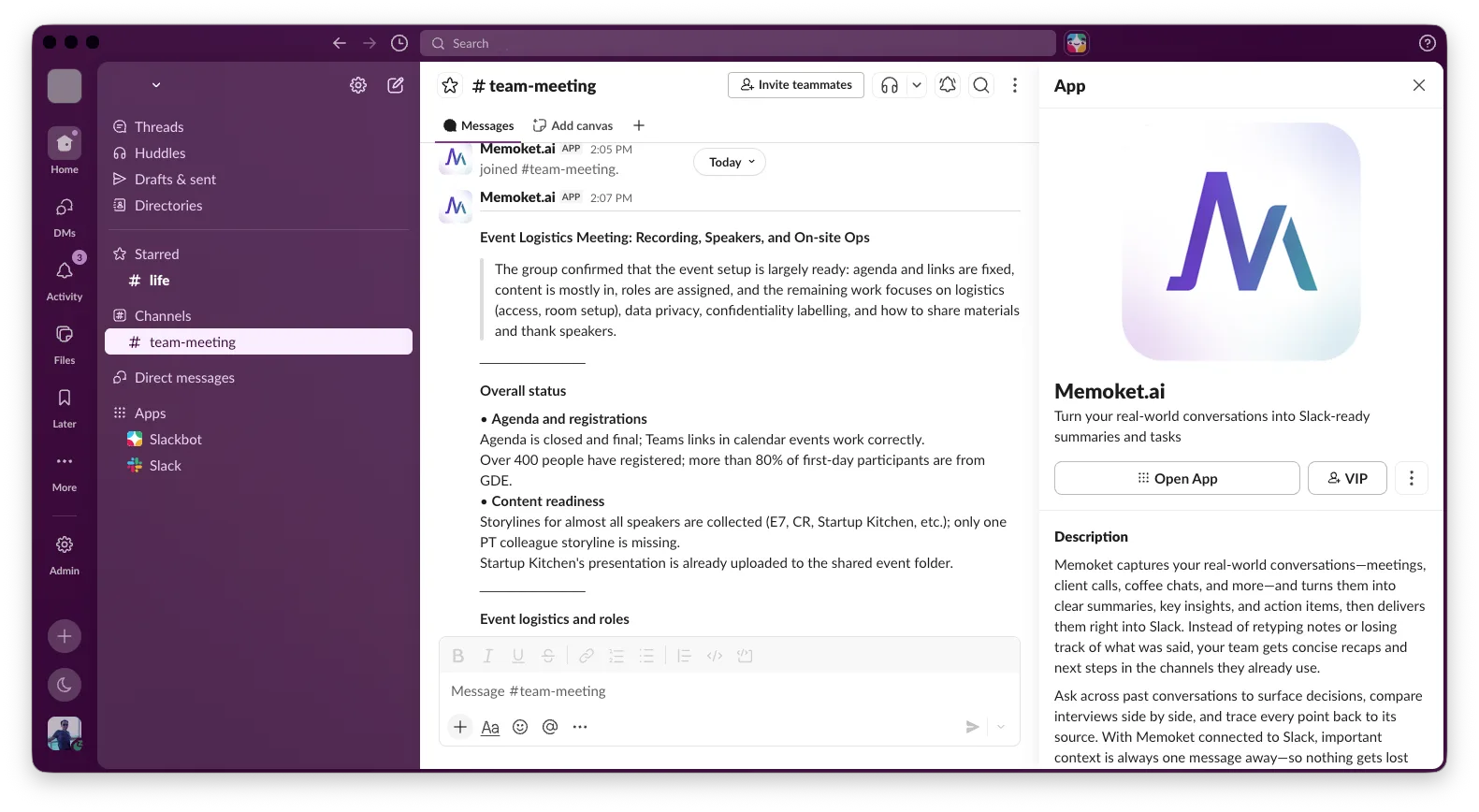The image size is (1479, 812).
Task: Click Invite teammates button
Action: coord(796,84)
